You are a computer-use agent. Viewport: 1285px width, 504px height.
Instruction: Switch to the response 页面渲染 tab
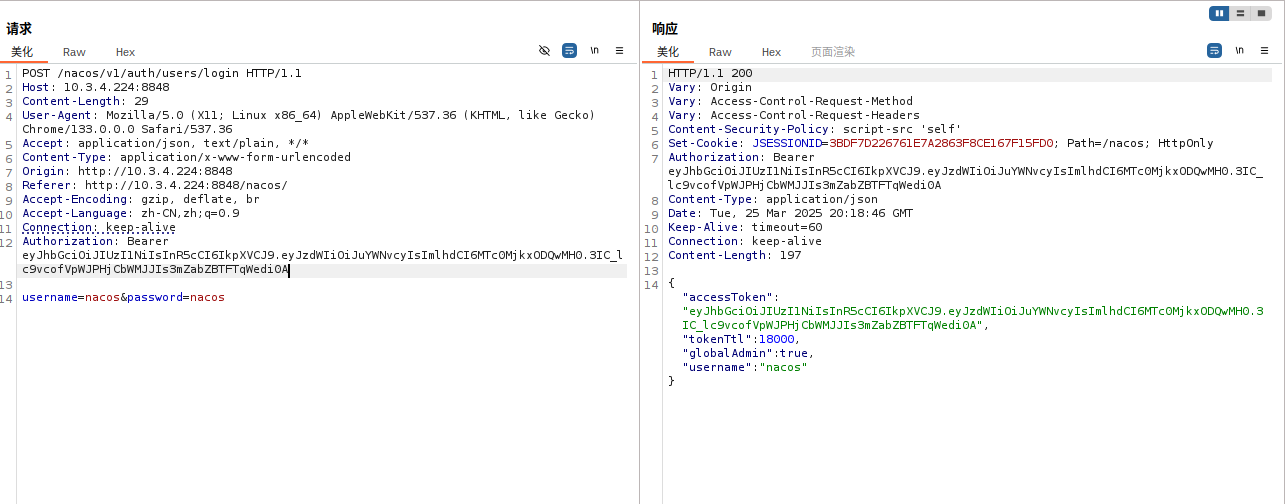tap(832, 52)
